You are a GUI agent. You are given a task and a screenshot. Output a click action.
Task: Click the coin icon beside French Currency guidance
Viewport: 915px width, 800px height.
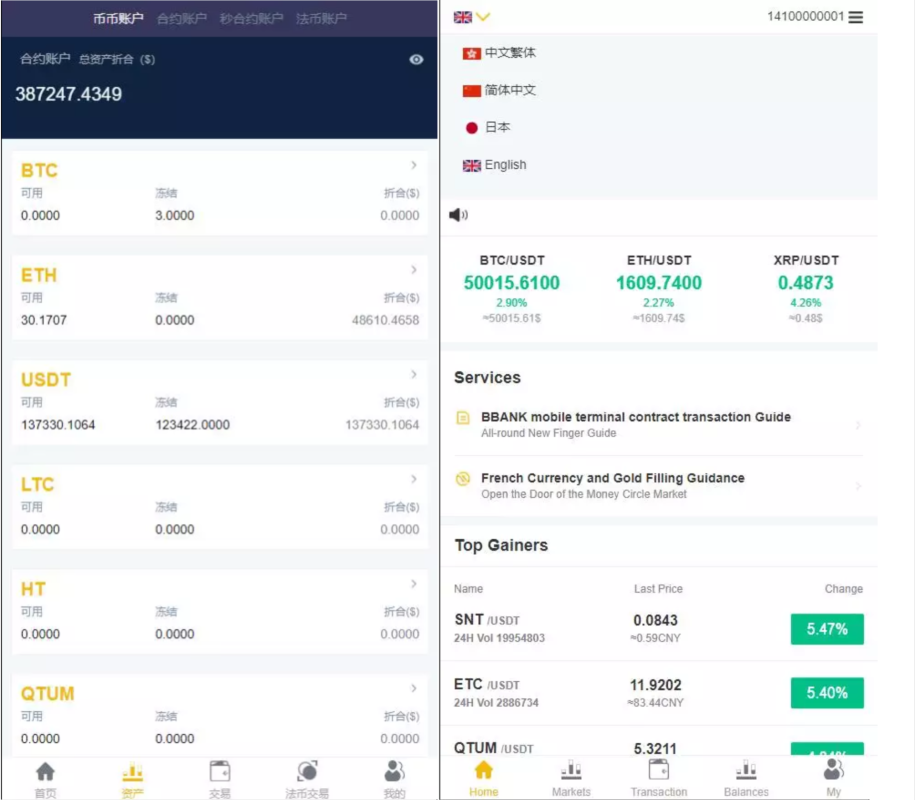[463, 478]
